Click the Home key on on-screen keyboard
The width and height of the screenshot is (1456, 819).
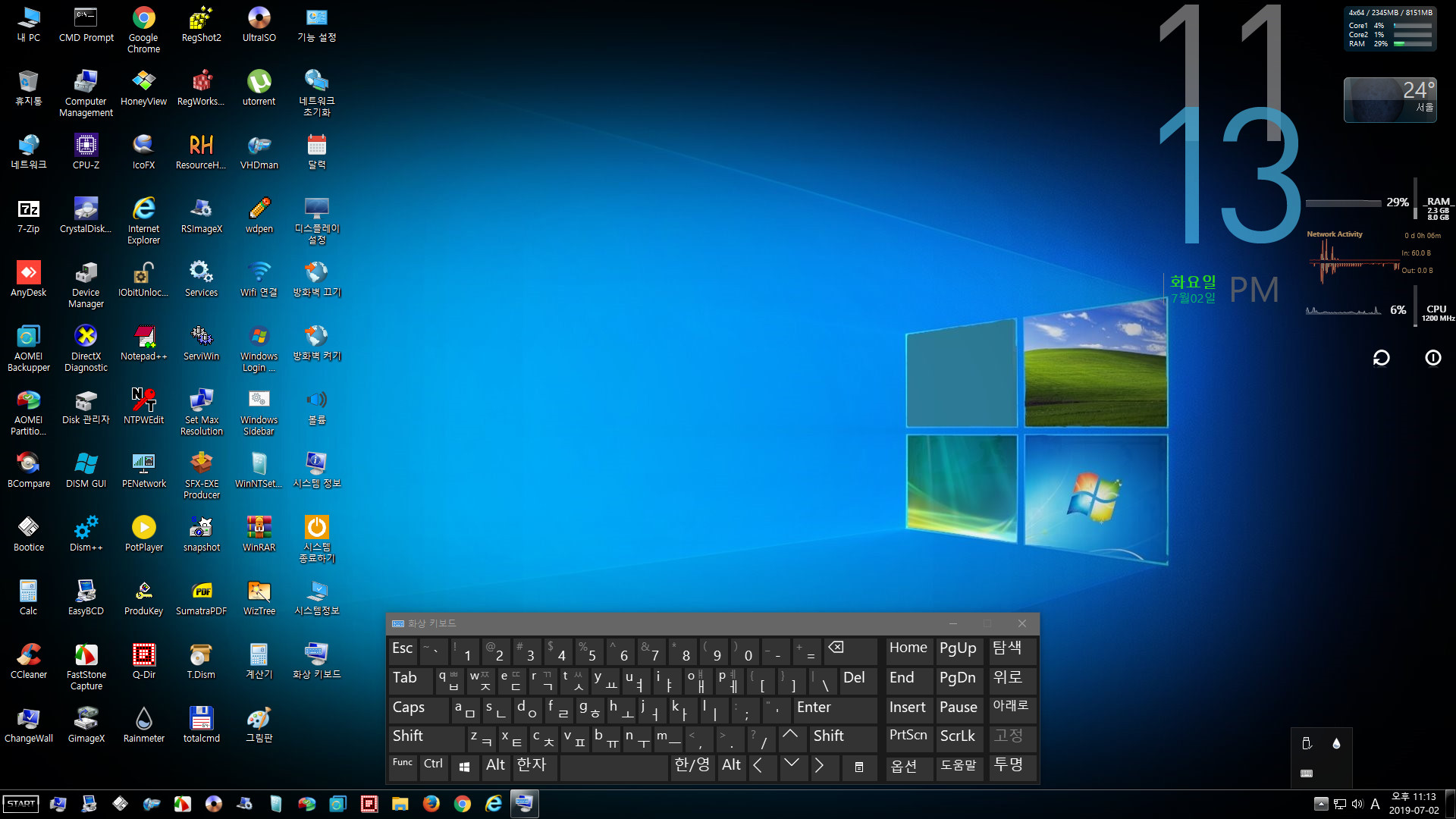click(908, 650)
